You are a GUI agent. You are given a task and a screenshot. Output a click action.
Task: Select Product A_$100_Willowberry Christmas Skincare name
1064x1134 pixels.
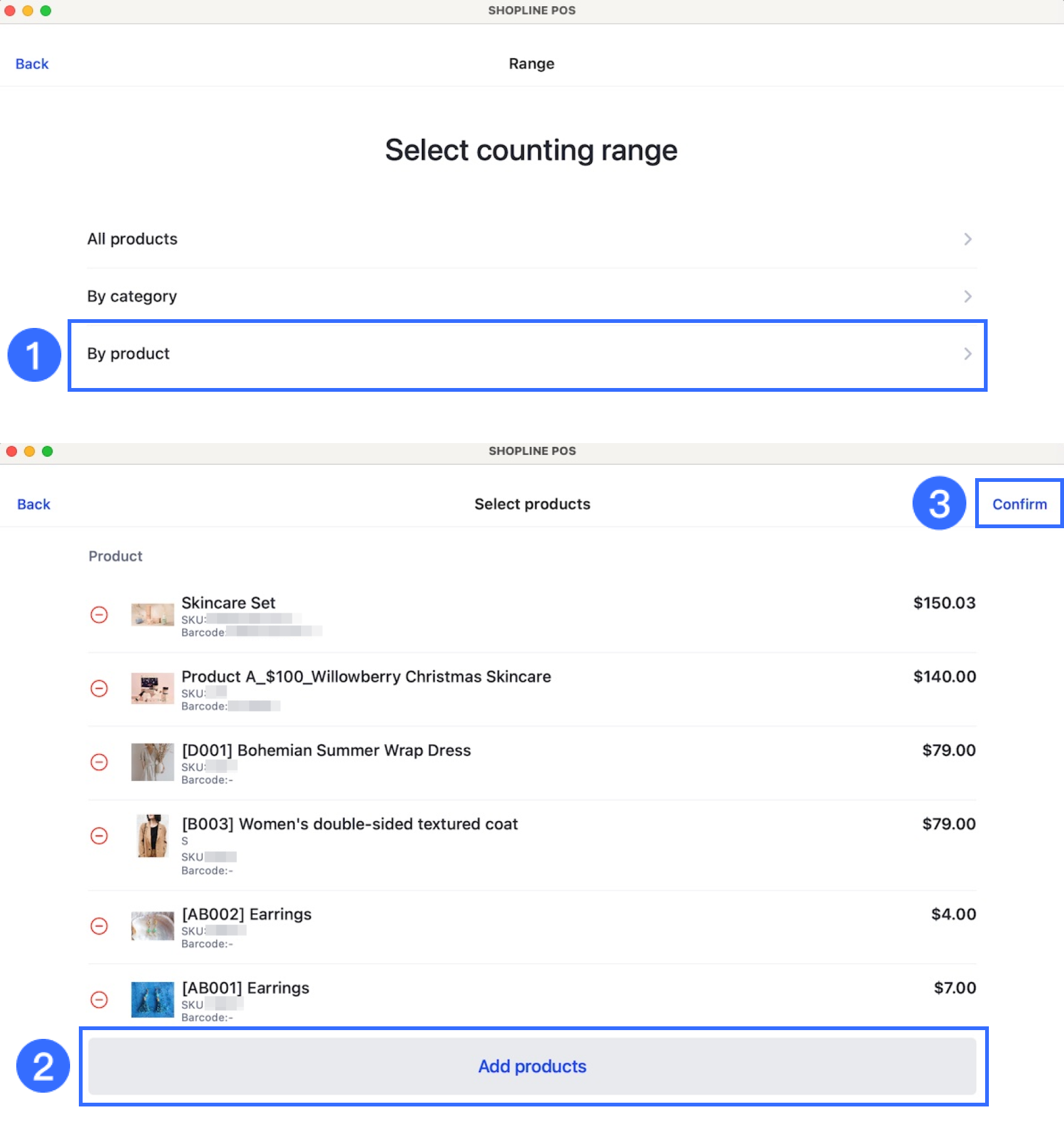point(366,677)
